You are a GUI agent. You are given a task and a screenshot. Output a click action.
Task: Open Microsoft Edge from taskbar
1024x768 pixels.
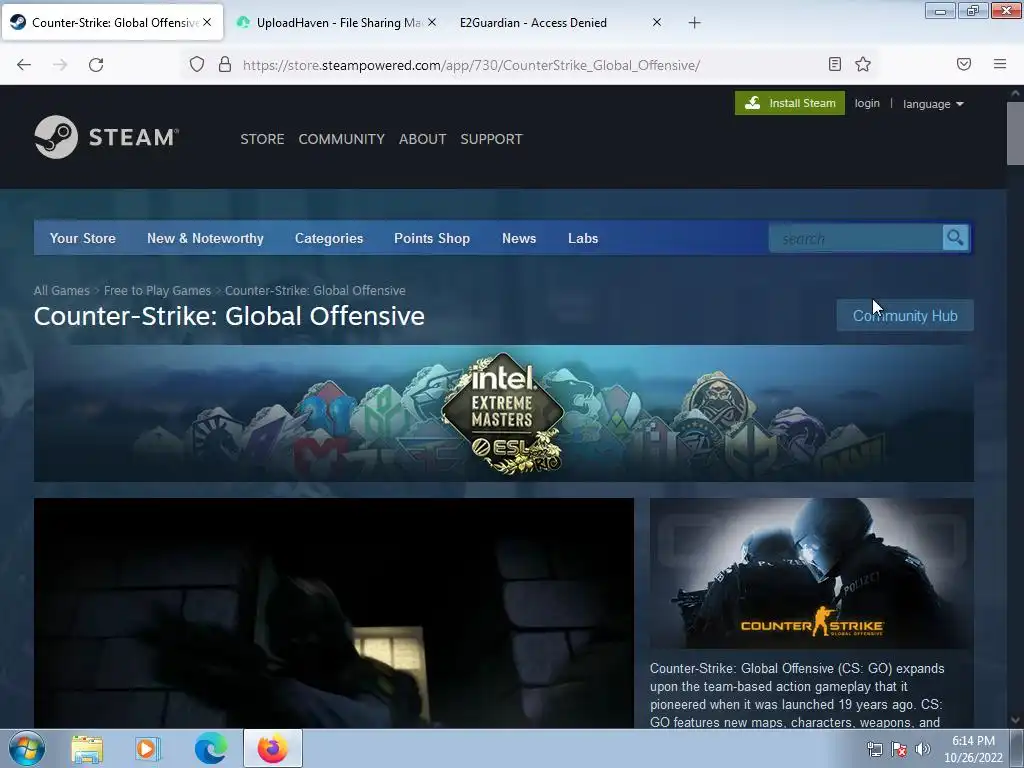[211, 748]
